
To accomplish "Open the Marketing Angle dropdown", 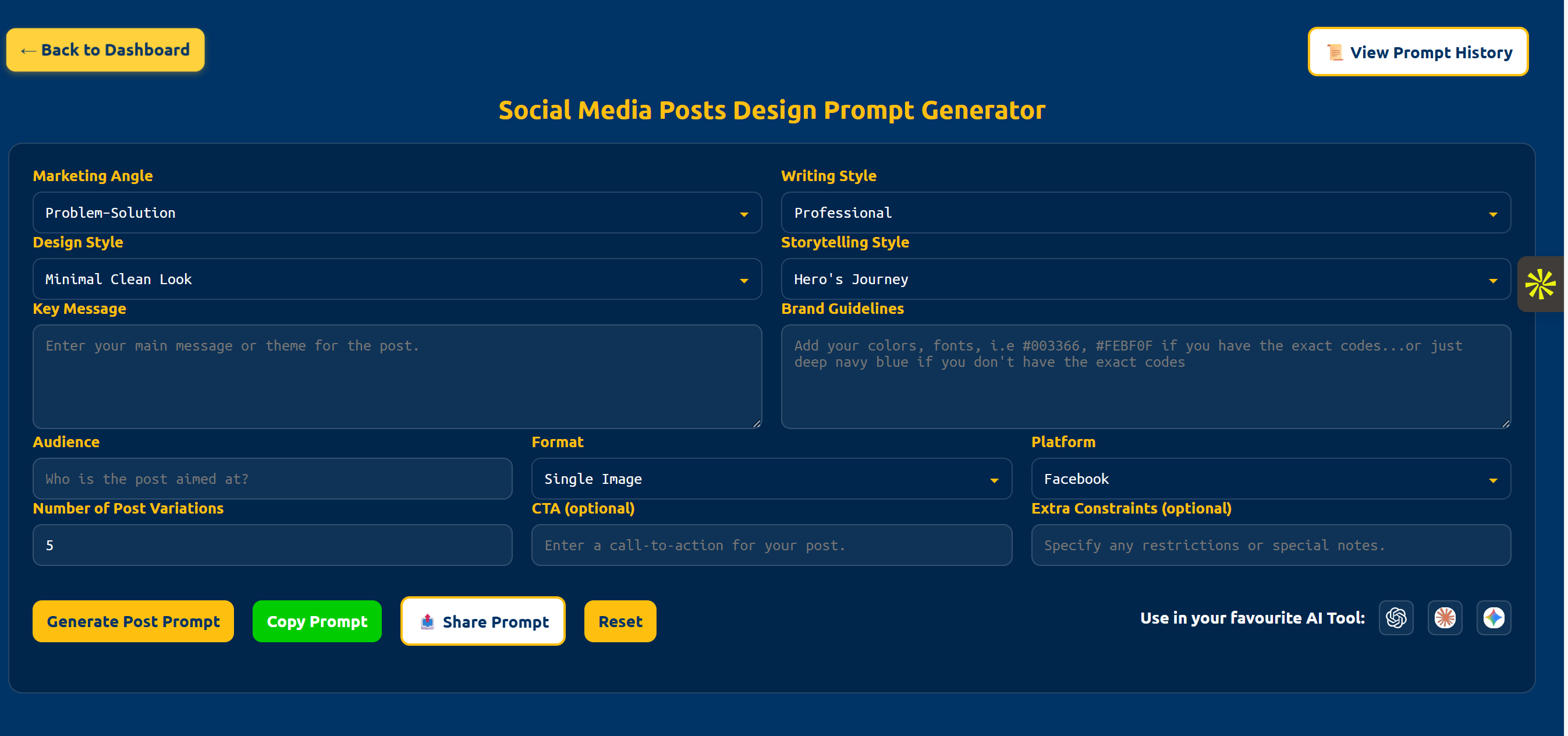I will 397,213.
